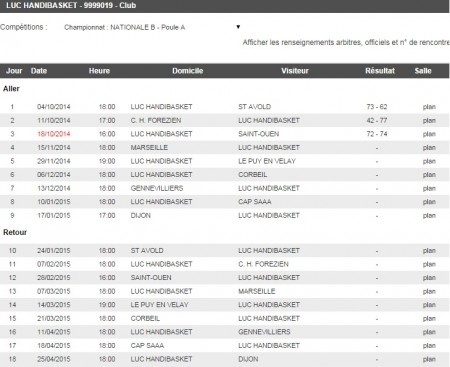Click the 42 - 77 result score
Viewport: 450px width, 367px height.
377,120
